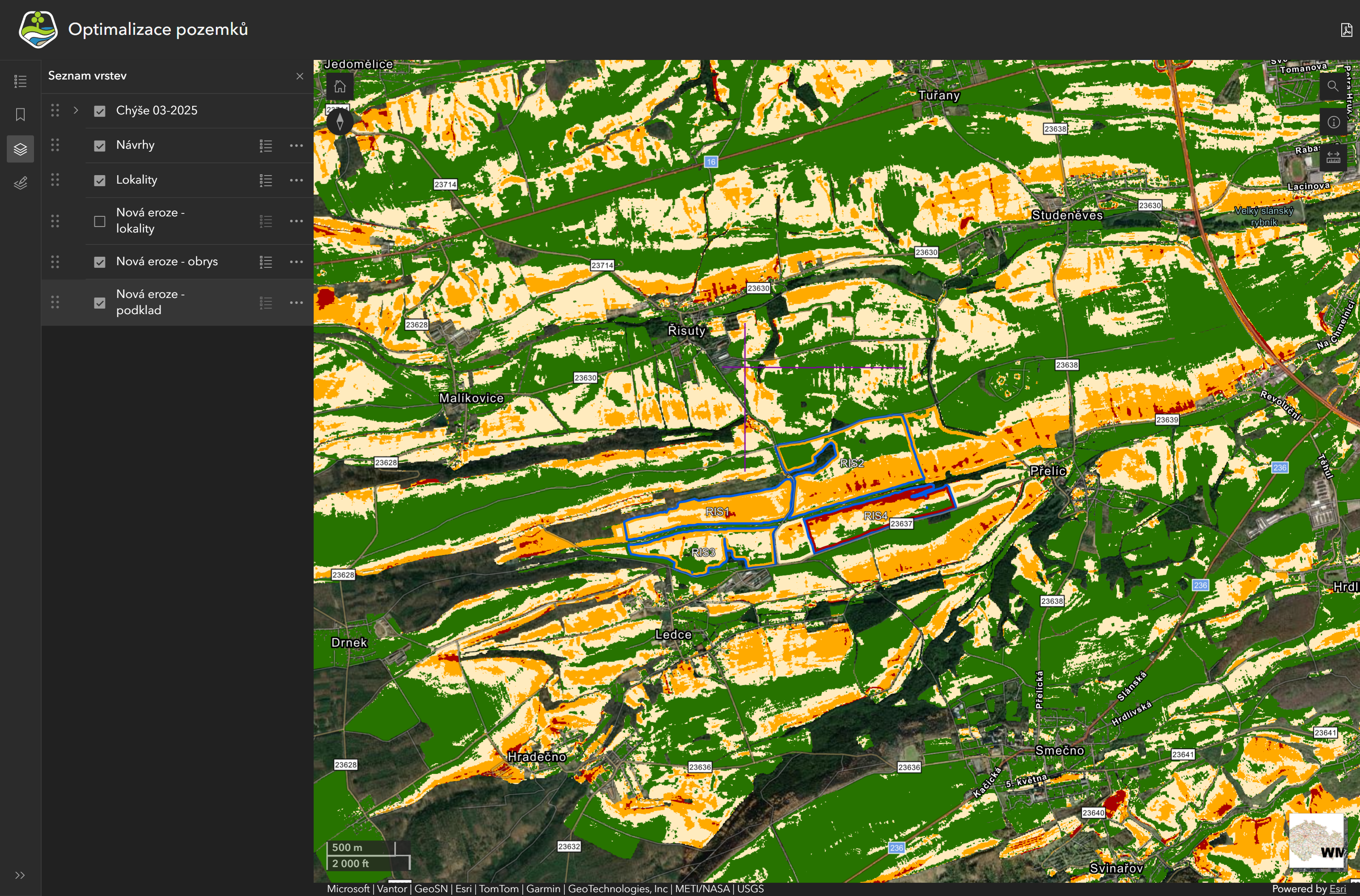Show legend for Nová eroze - podklad

pyautogui.click(x=266, y=303)
